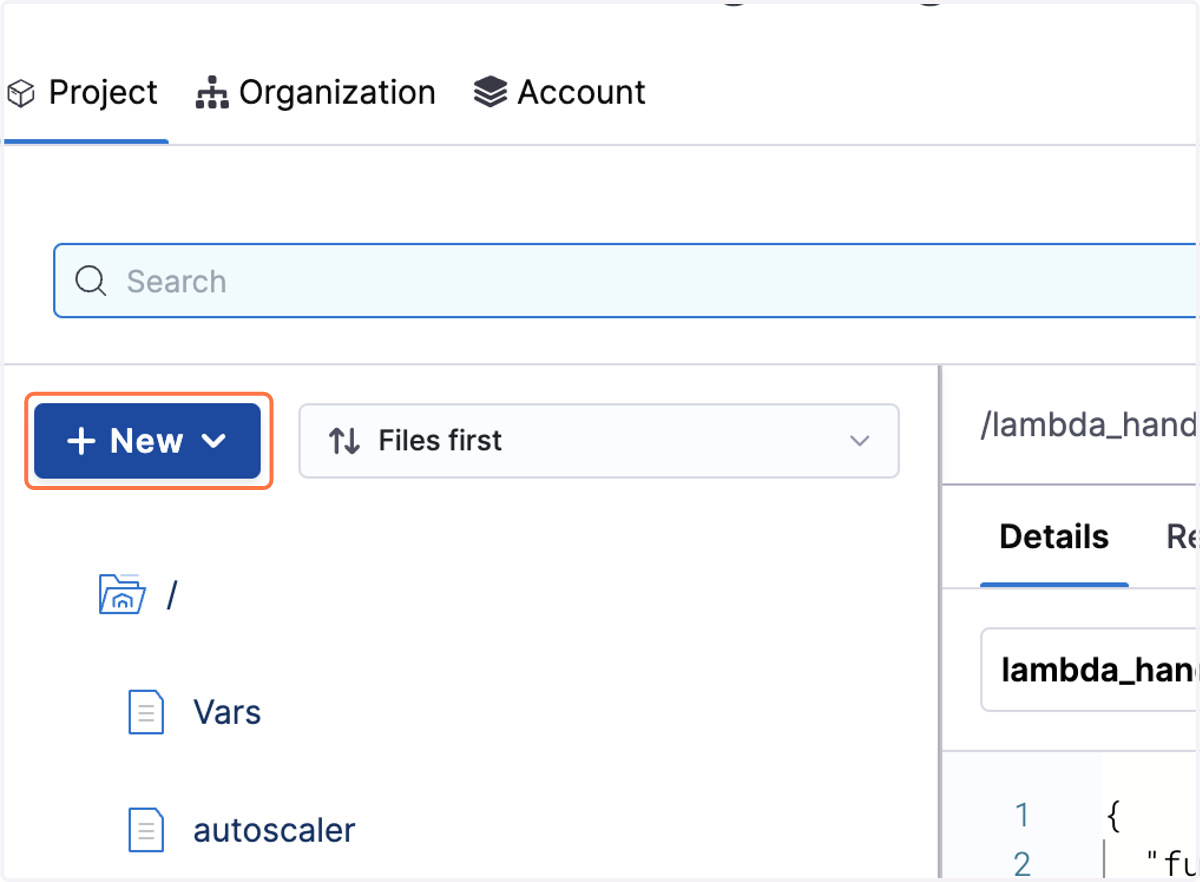
Task: Click line number 1 in editor
Action: click(1022, 816)
